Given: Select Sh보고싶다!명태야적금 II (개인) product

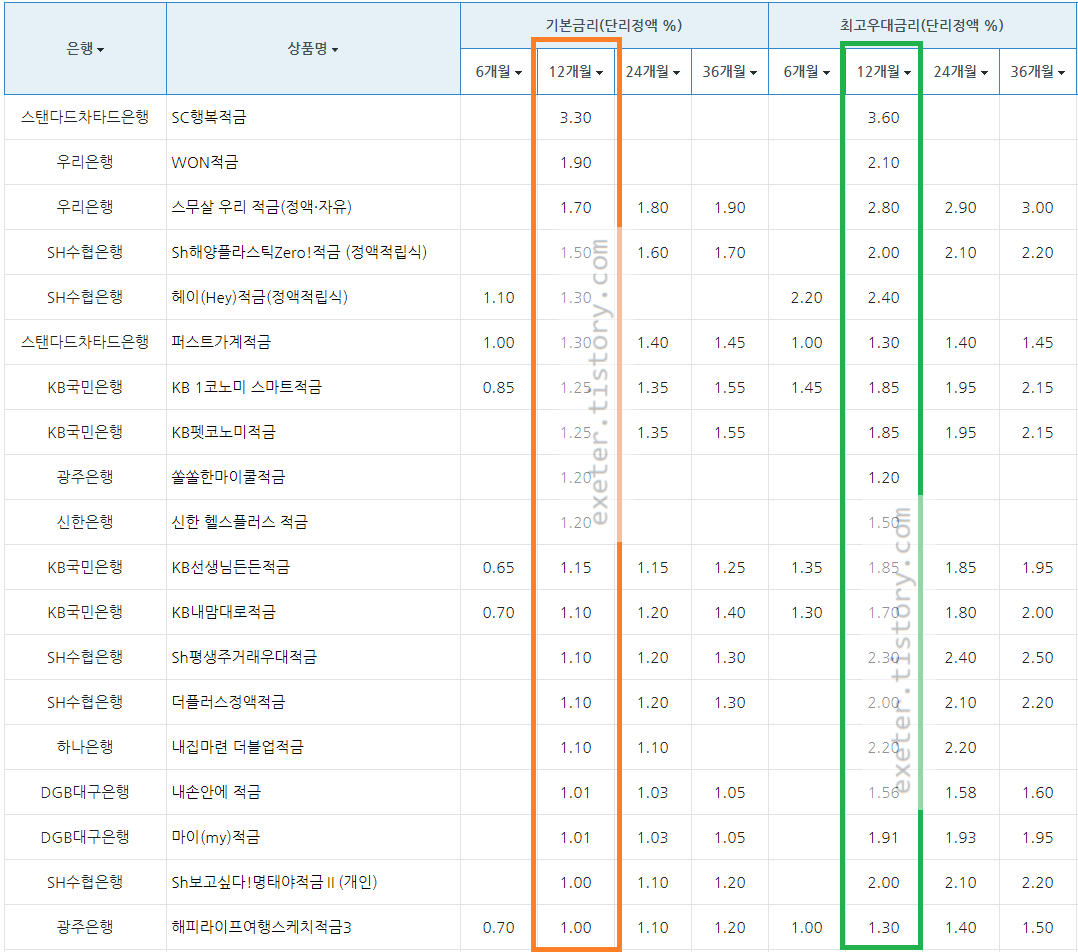Looking at the screenshot, I should coord(274,882).
